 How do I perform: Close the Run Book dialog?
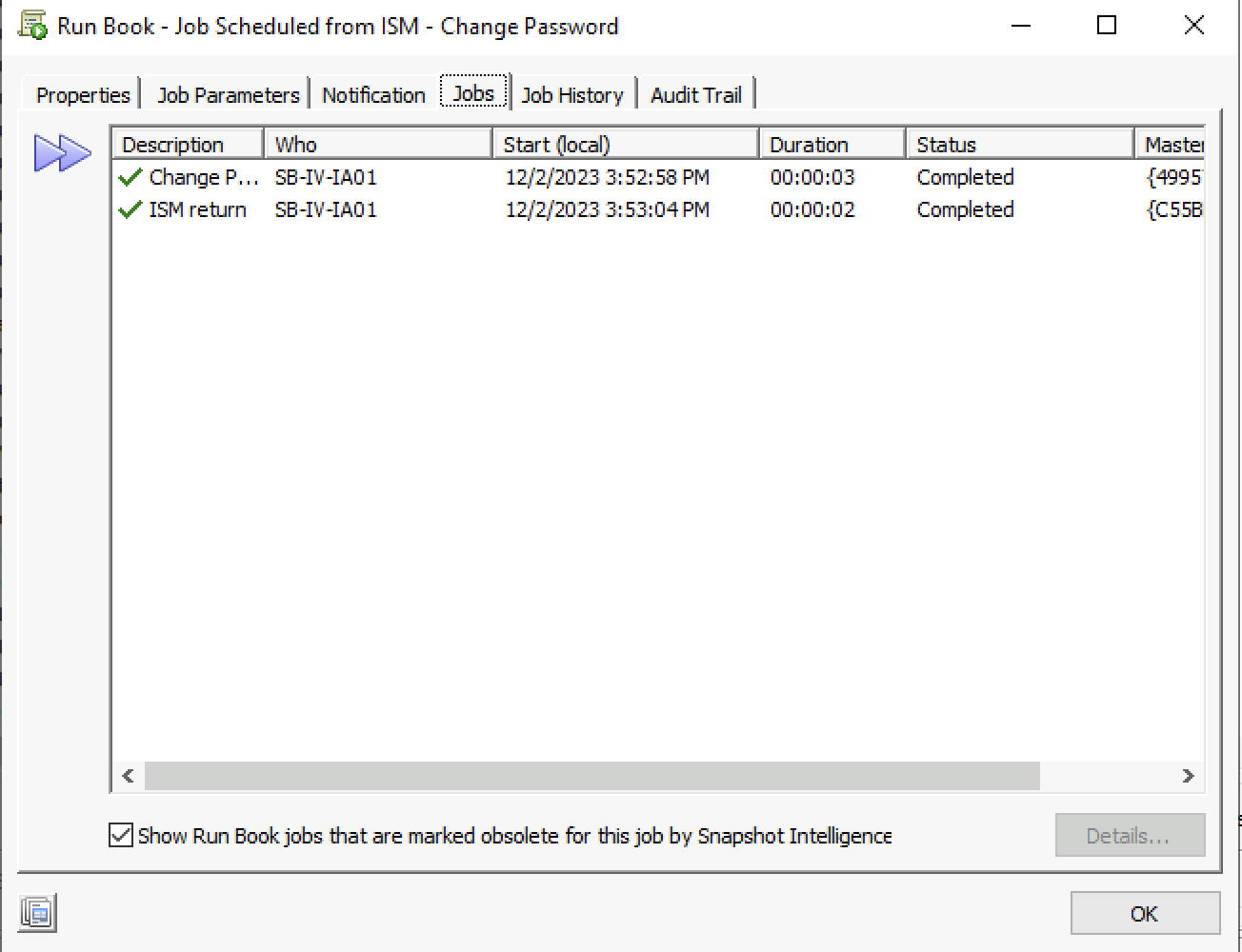(1193, 26)
